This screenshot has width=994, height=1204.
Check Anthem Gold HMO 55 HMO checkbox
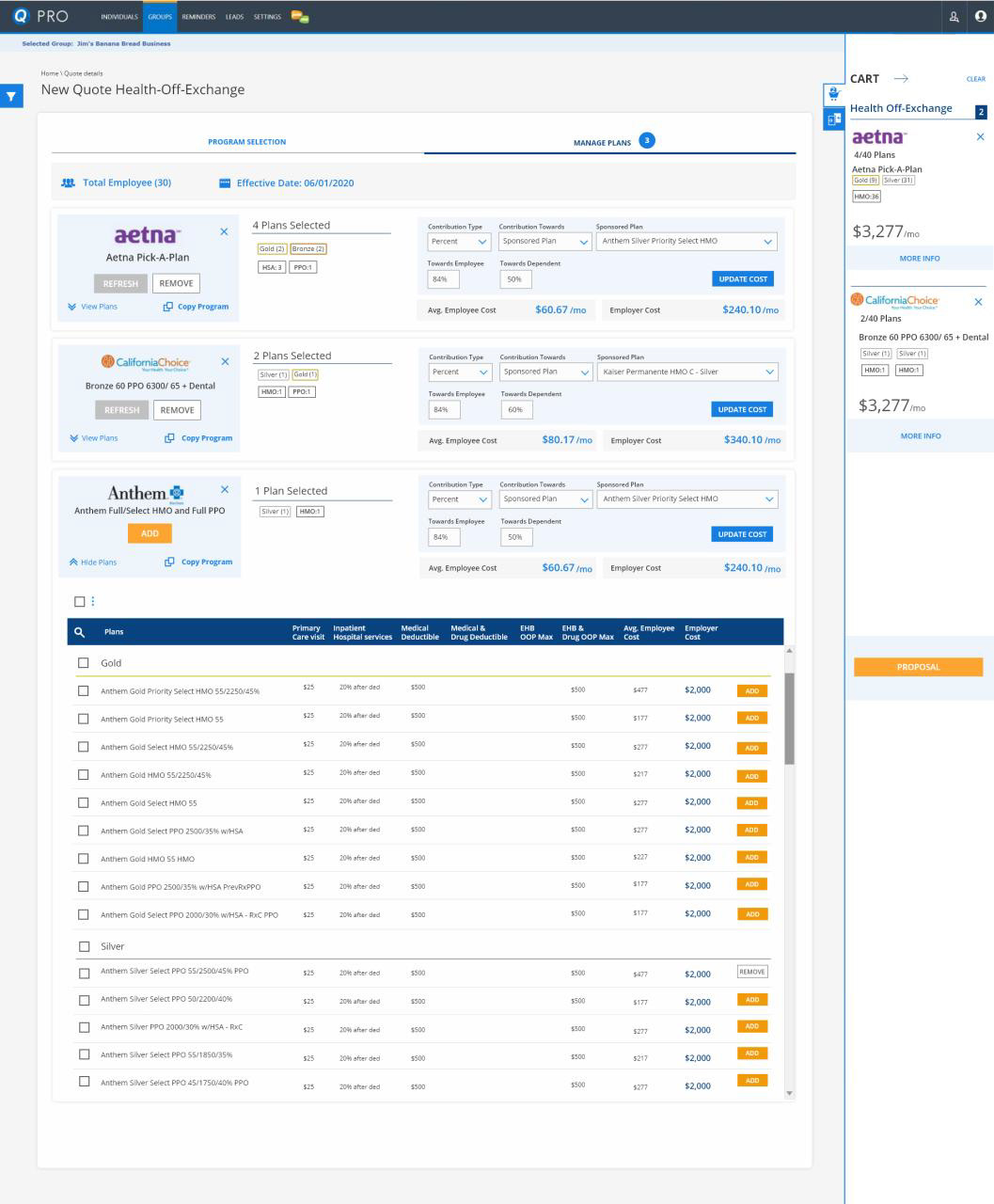pos(83,859)
